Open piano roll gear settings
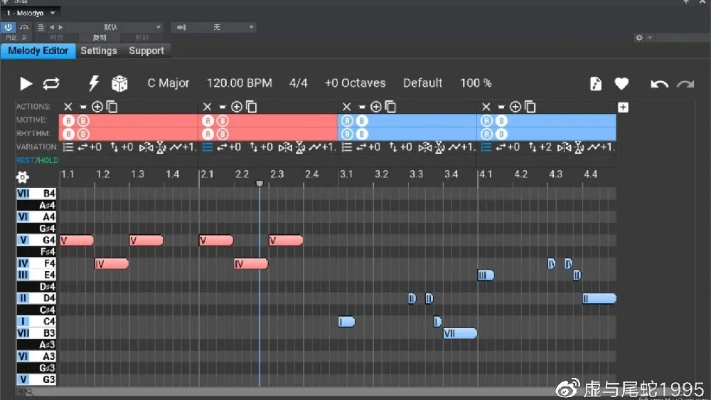 coord(22,177)
